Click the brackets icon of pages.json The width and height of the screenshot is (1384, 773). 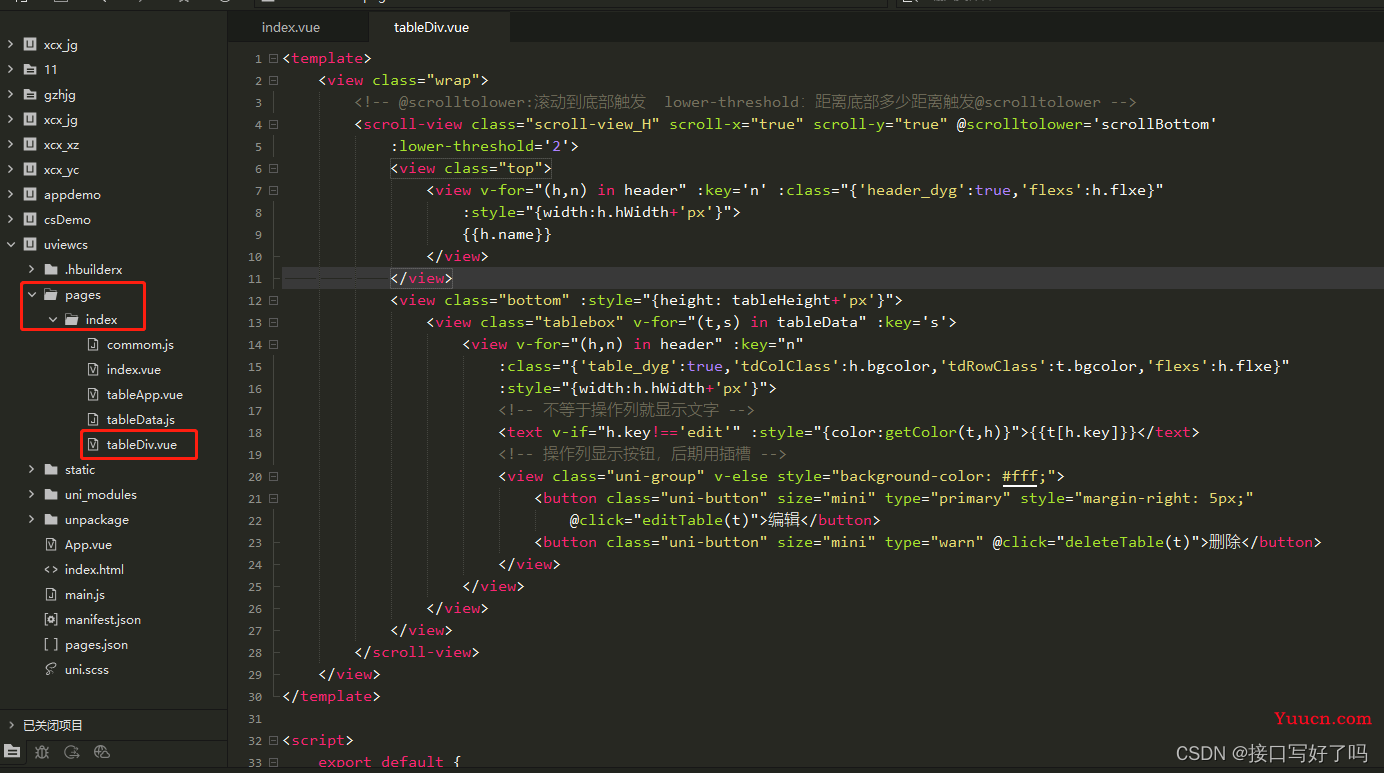pos(51,645)
